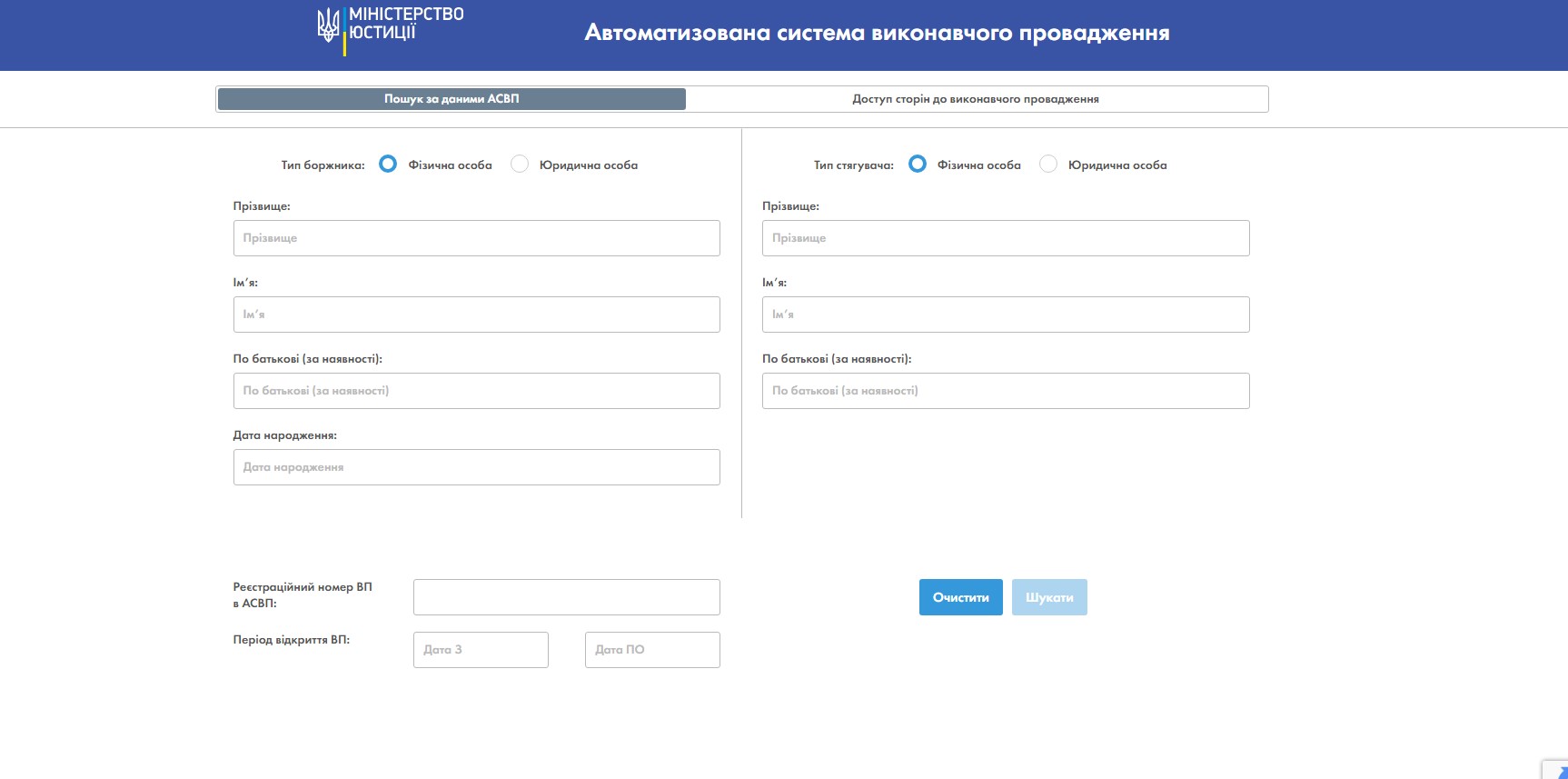1568x779 pixels.
Task: Click the collector По батькові field
Action: coord(1006,391)
